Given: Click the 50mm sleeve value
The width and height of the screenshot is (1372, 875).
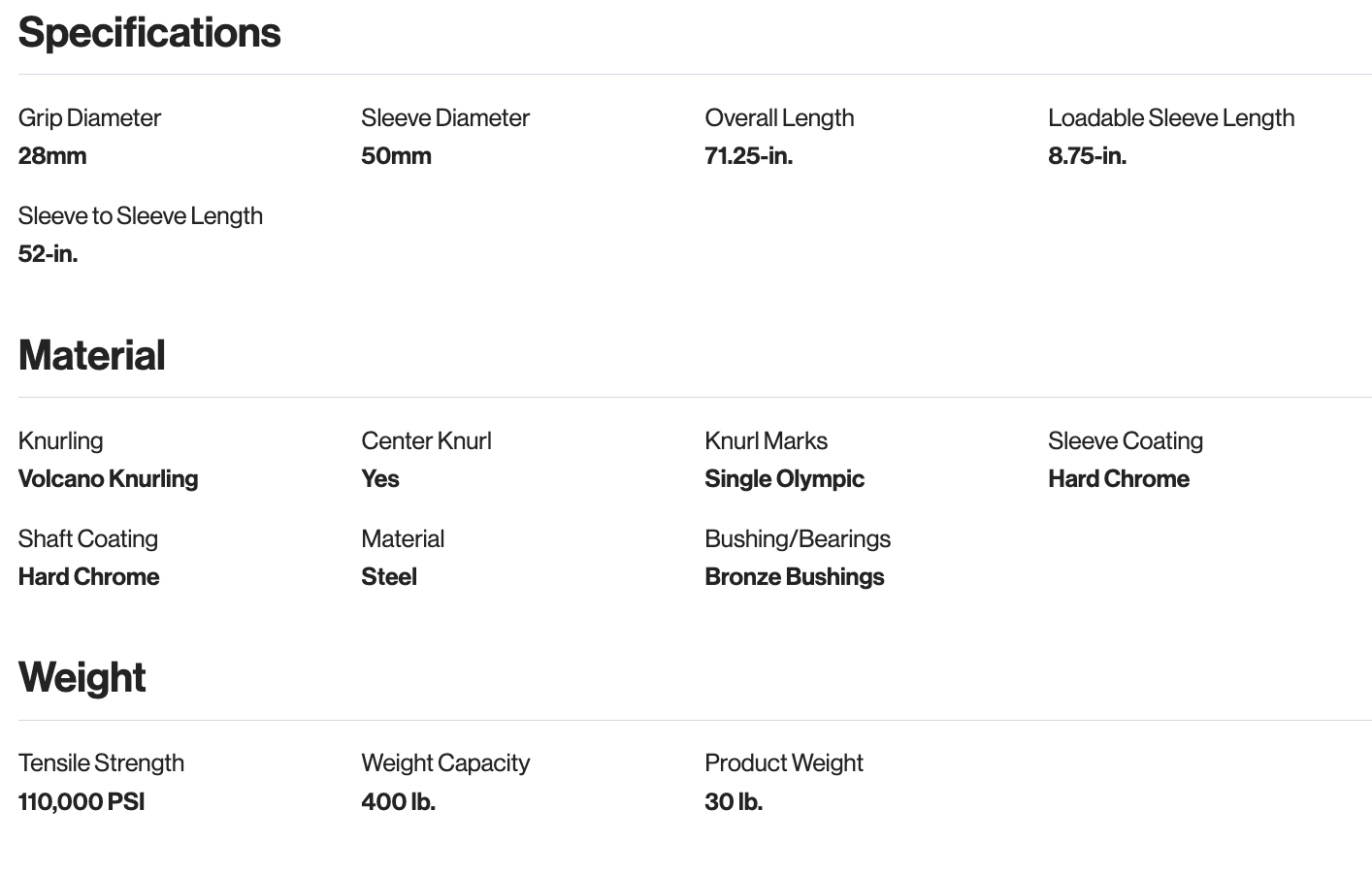Looking at the screenshot, I should coord(396,156).
